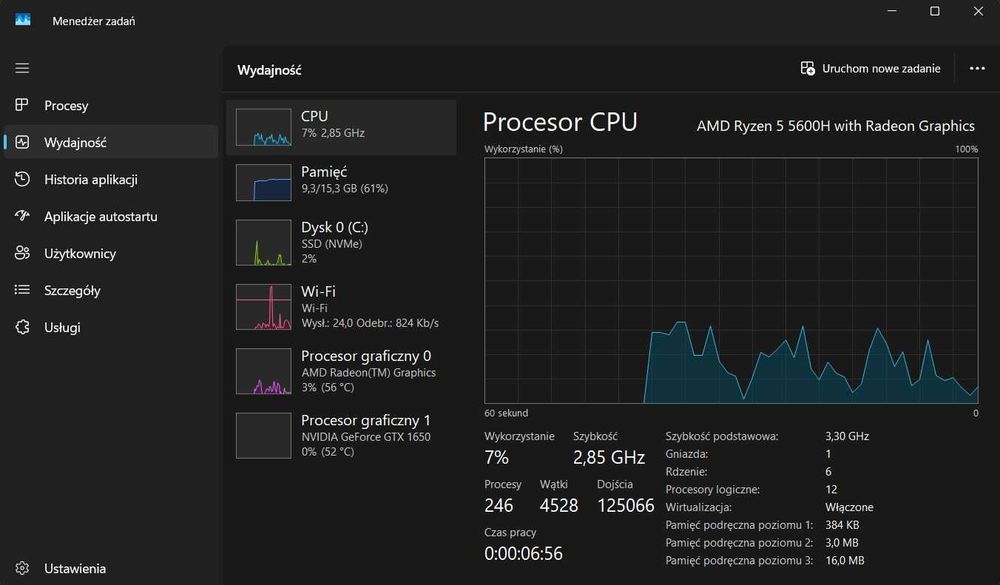1000x585 pixels.
Task: Click the Użytkownicy people icon
Action: click(22, 253)
